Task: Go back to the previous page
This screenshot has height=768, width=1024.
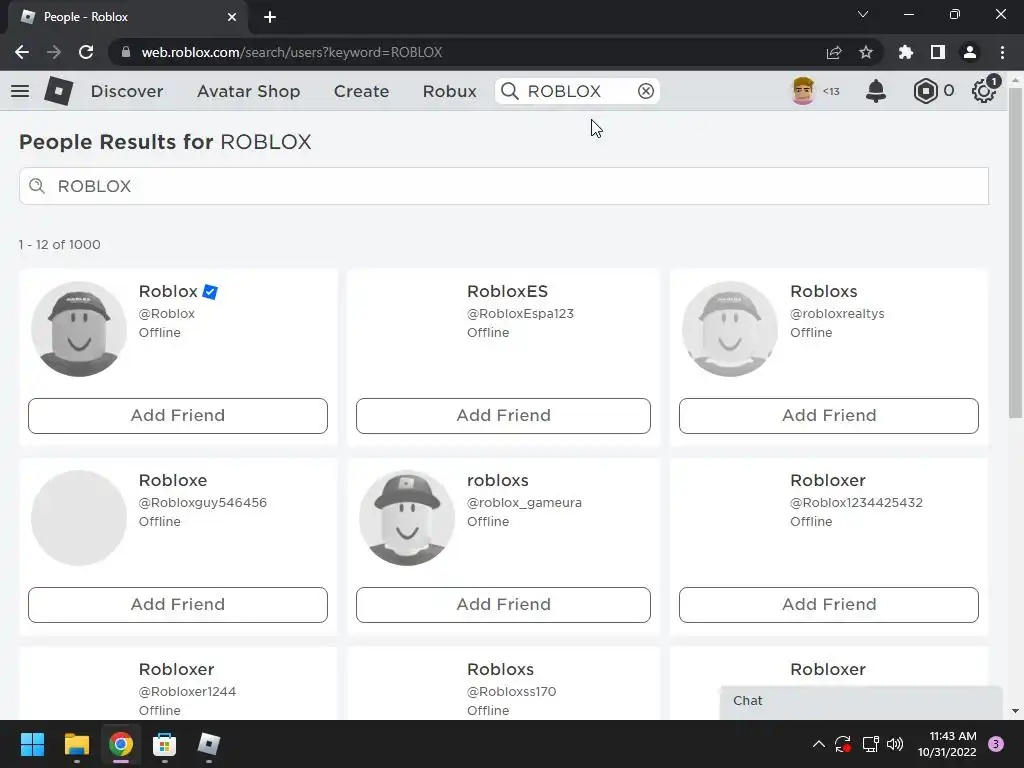Action: 22,52
